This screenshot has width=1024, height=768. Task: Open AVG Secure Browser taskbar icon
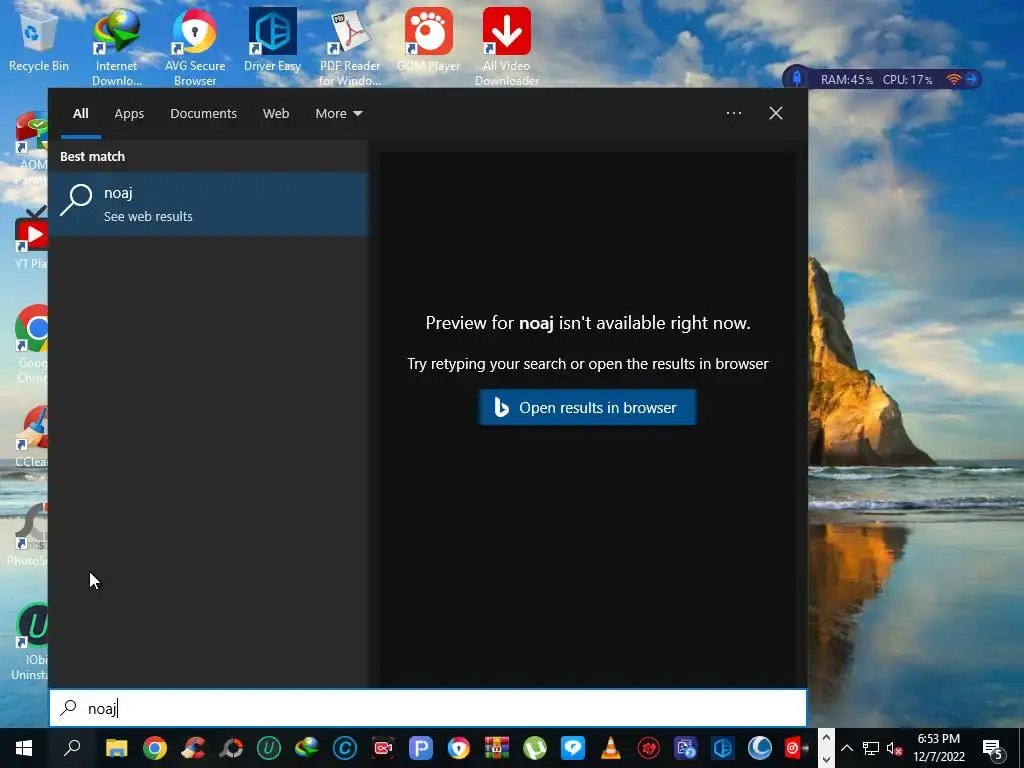(x=458, y=748)
